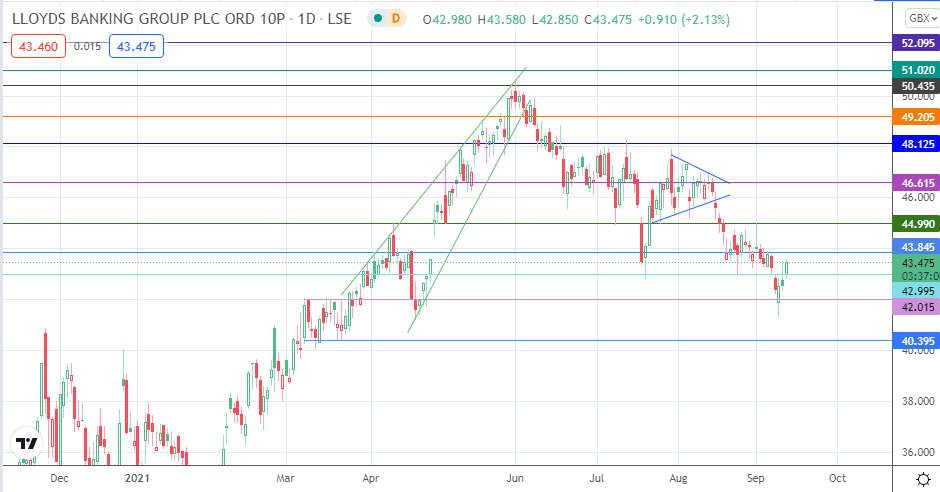Image resolution: width=940 pixels, height=492 pixels.
Task: Select the 46.615 purple price label
Action: [916, 183]
